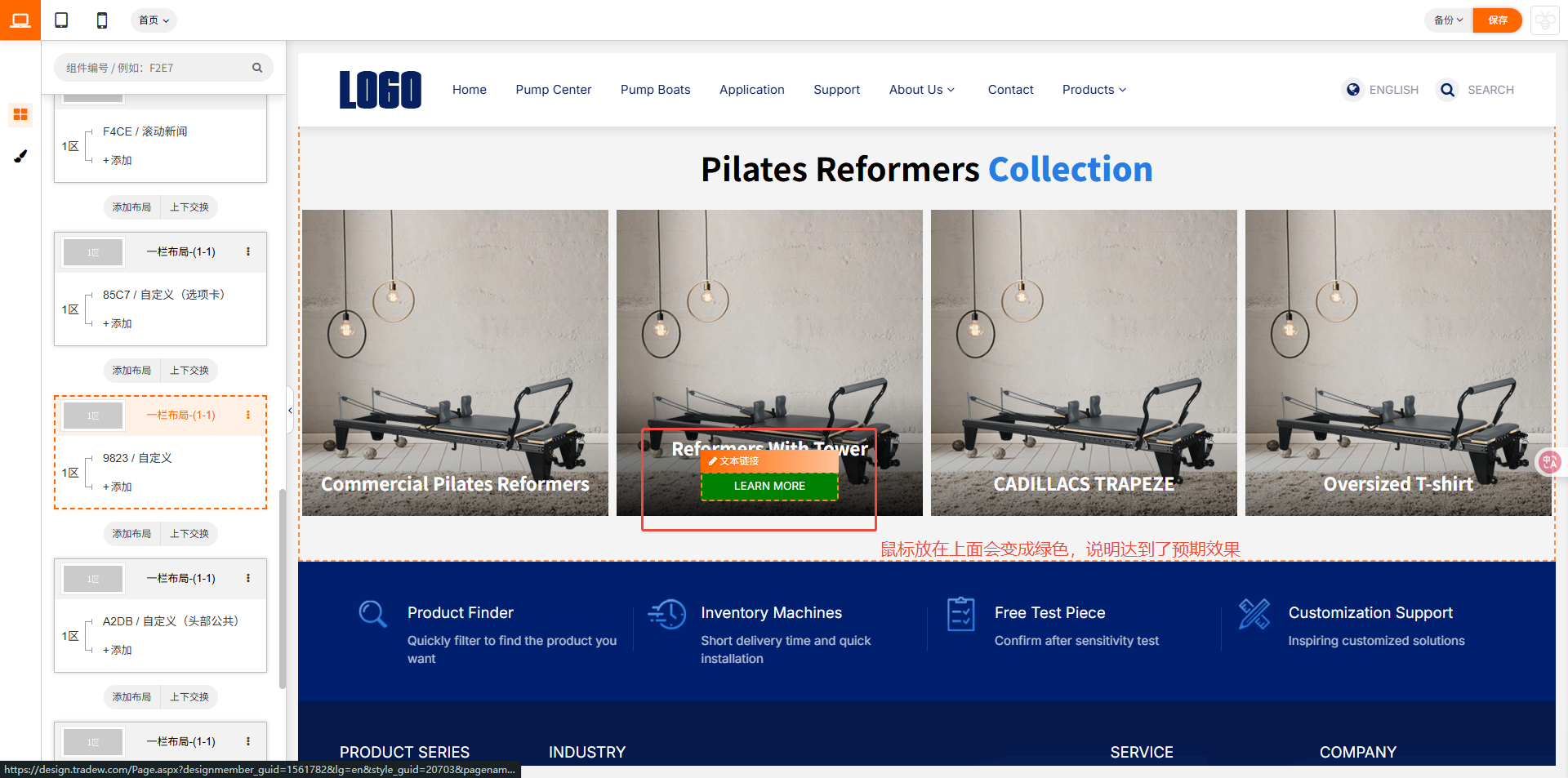Image resolution: width=1568 pixels, height=778 pixels.
Task: Switch to tablet preview icon
Action: point(61,20)
